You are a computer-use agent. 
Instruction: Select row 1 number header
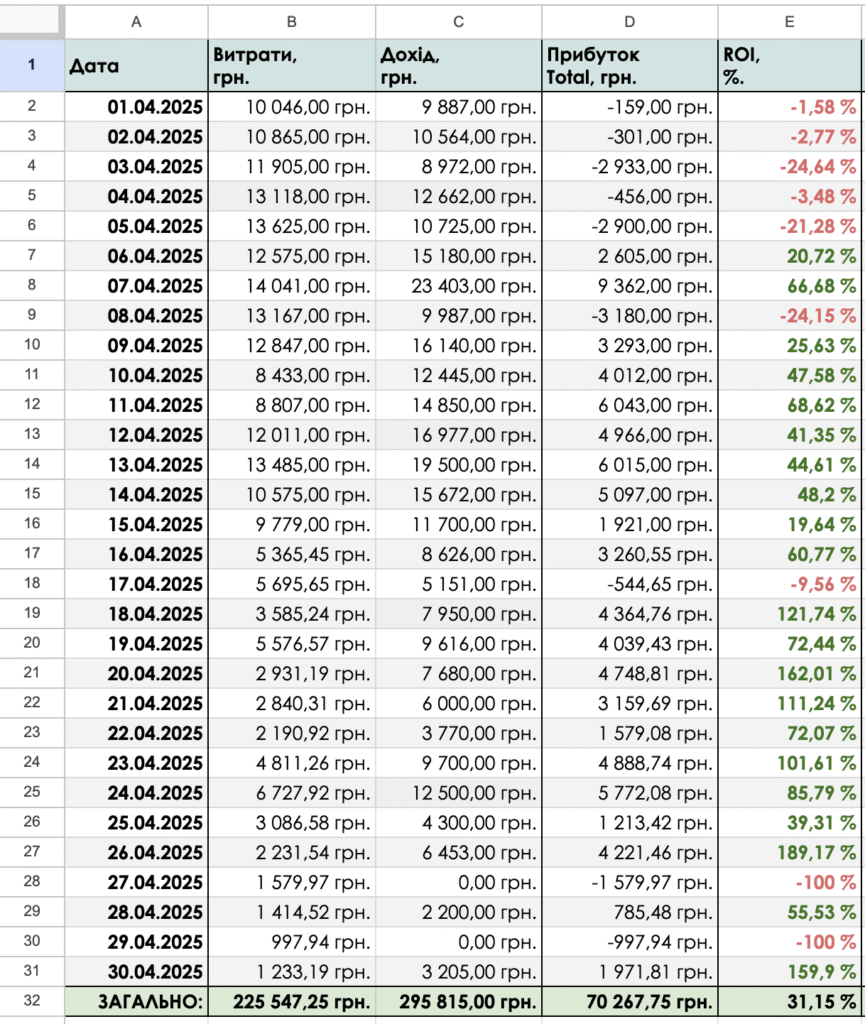click(32, 66)
